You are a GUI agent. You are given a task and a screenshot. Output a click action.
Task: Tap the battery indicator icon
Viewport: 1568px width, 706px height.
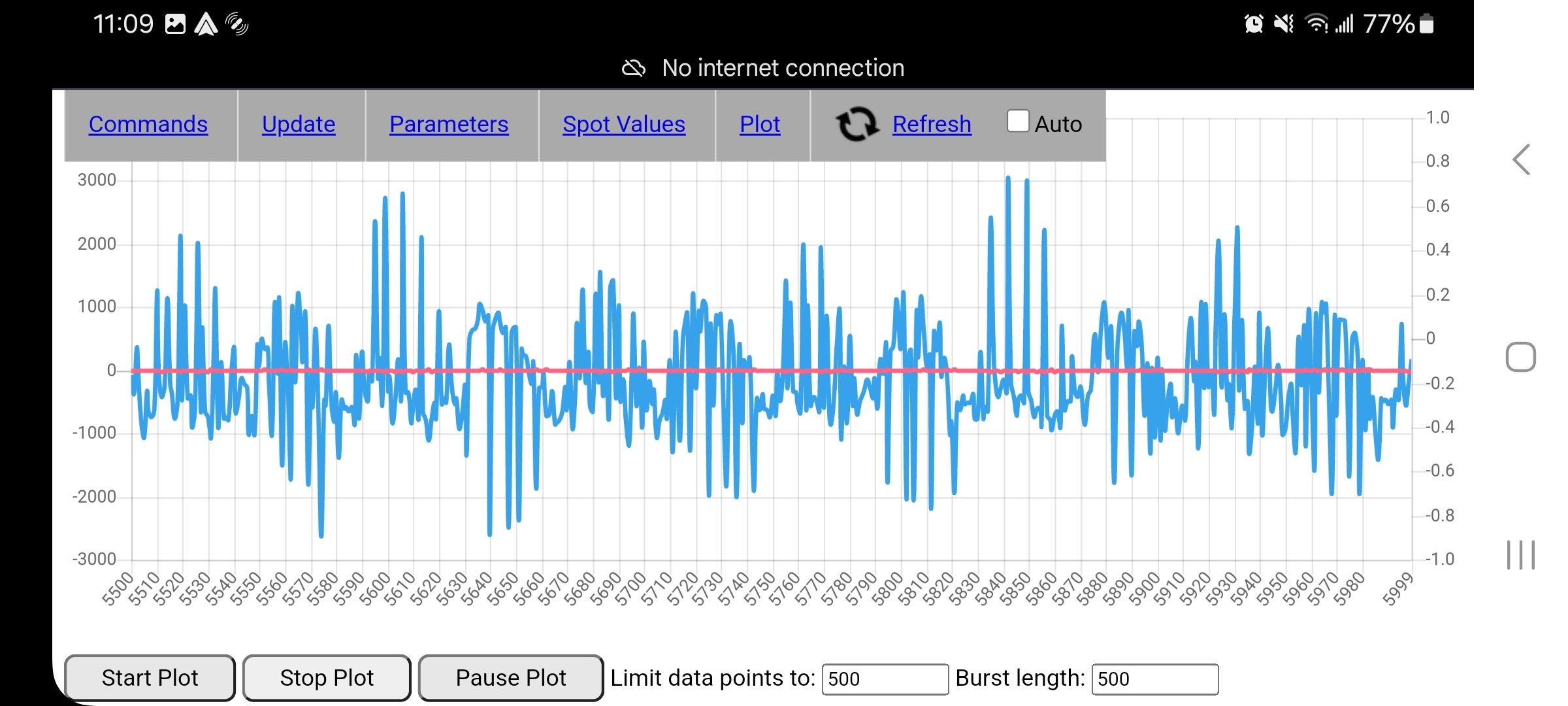1427,24
